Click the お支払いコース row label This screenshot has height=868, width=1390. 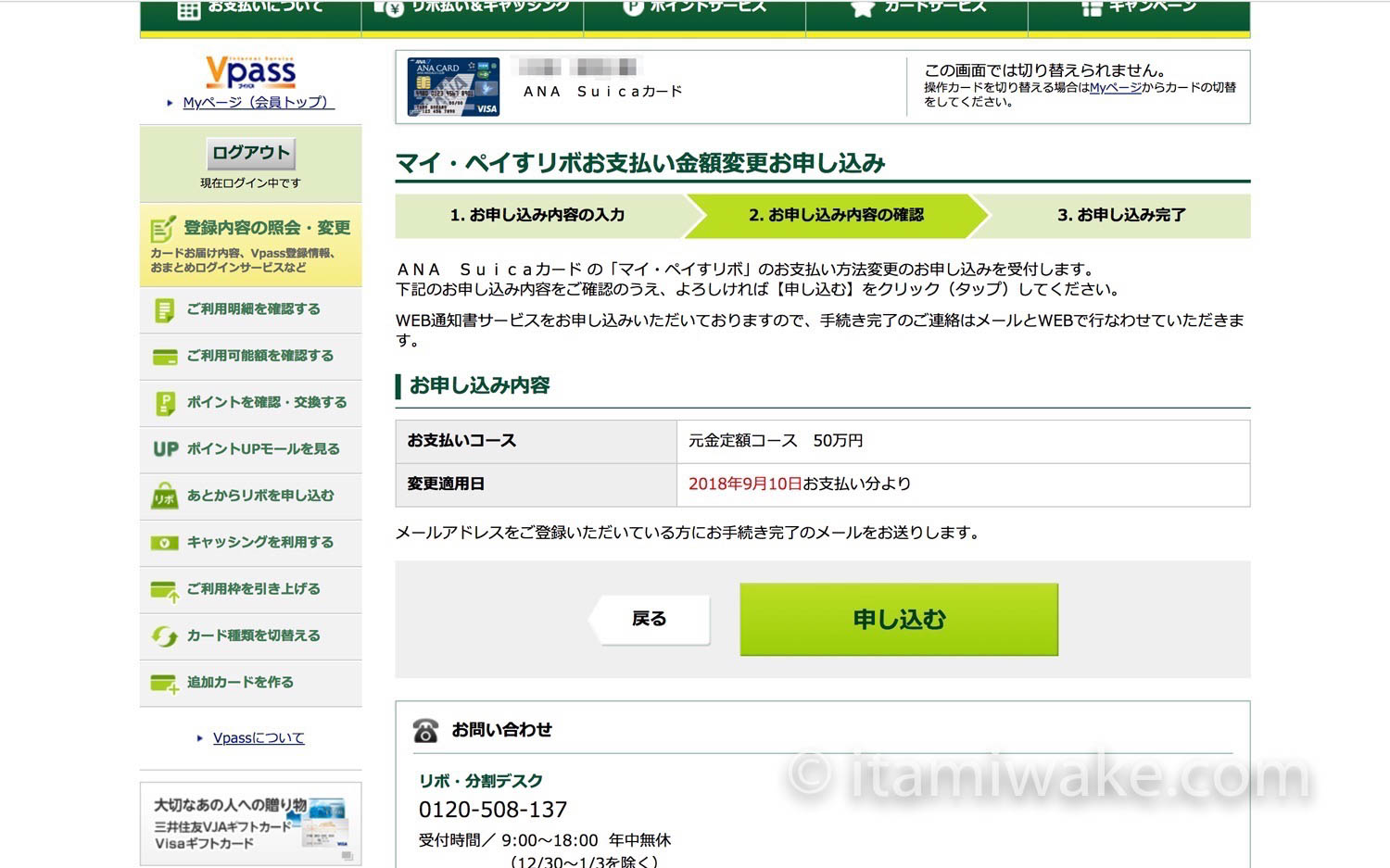537,441
